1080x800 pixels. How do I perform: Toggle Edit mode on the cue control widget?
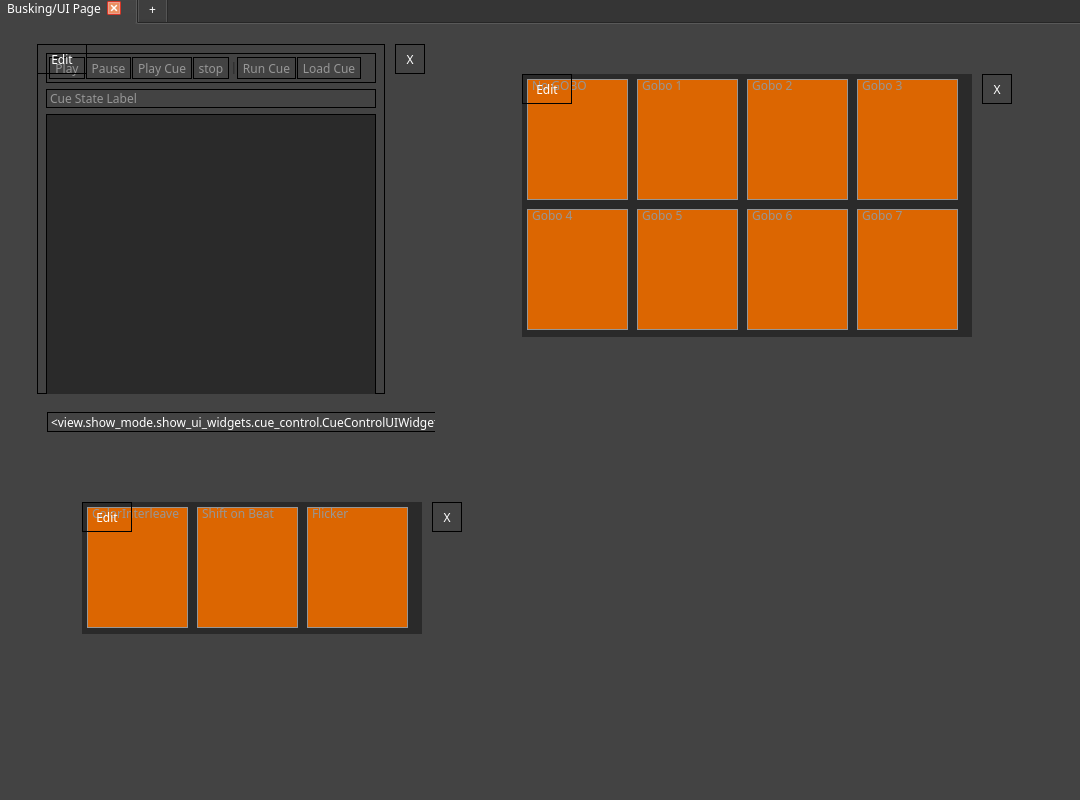61,59
